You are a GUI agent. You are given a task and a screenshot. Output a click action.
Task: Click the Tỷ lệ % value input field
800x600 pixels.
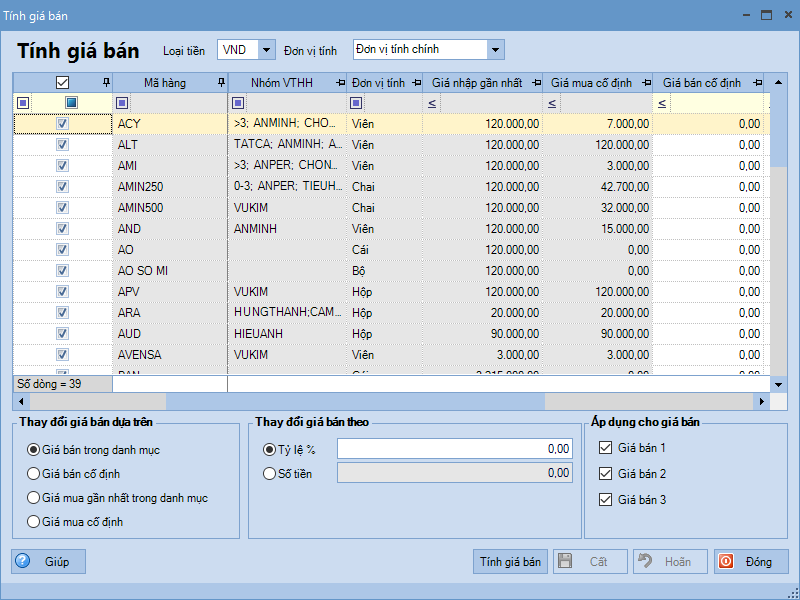pyautogui.click(x=455, y=449)
